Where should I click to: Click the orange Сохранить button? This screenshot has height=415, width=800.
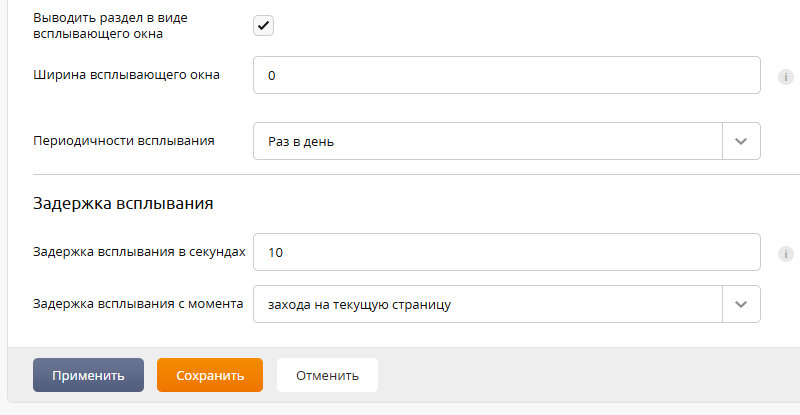tap(210, 375)
